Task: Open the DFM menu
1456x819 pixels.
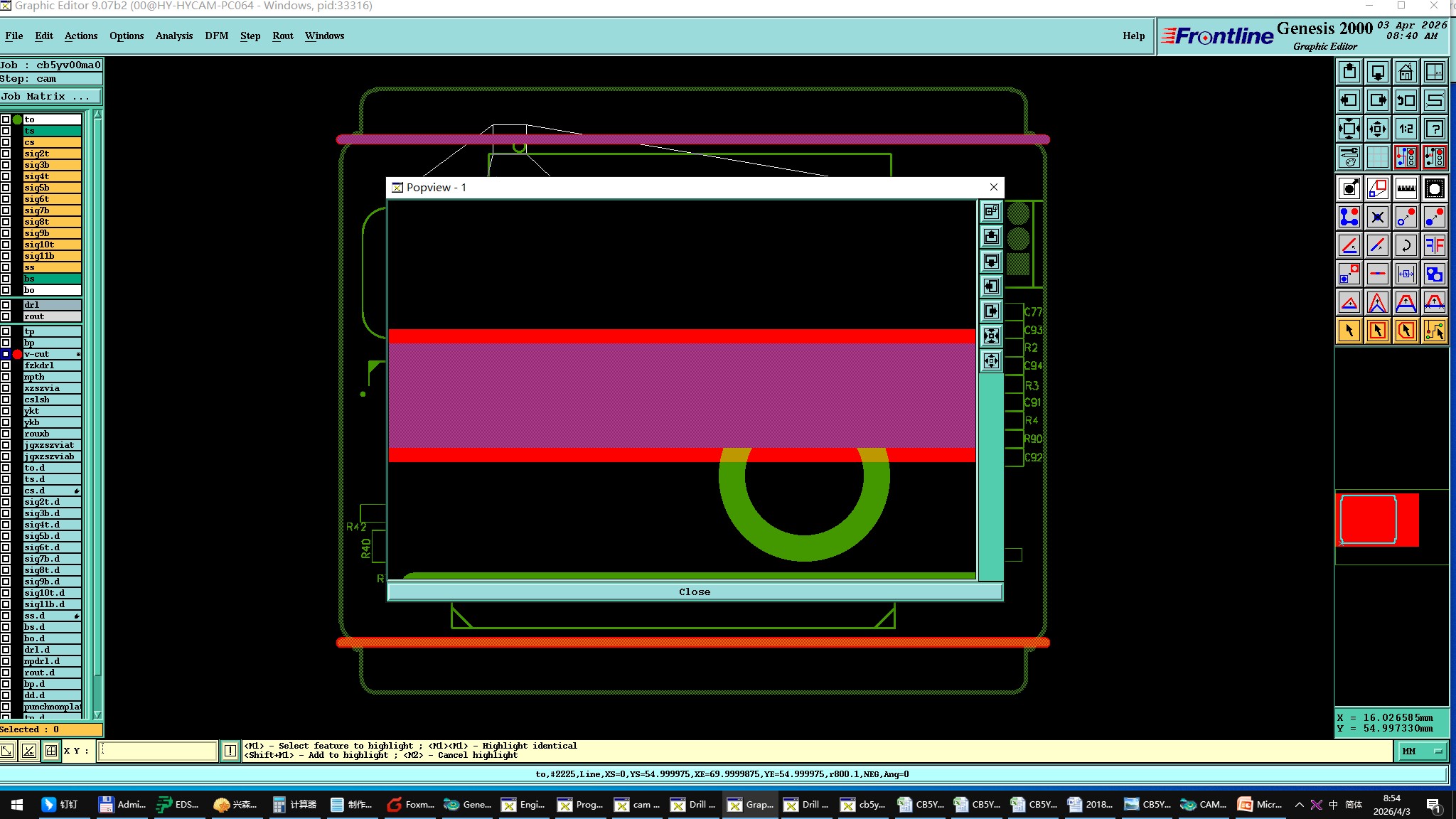Action: 216,36
